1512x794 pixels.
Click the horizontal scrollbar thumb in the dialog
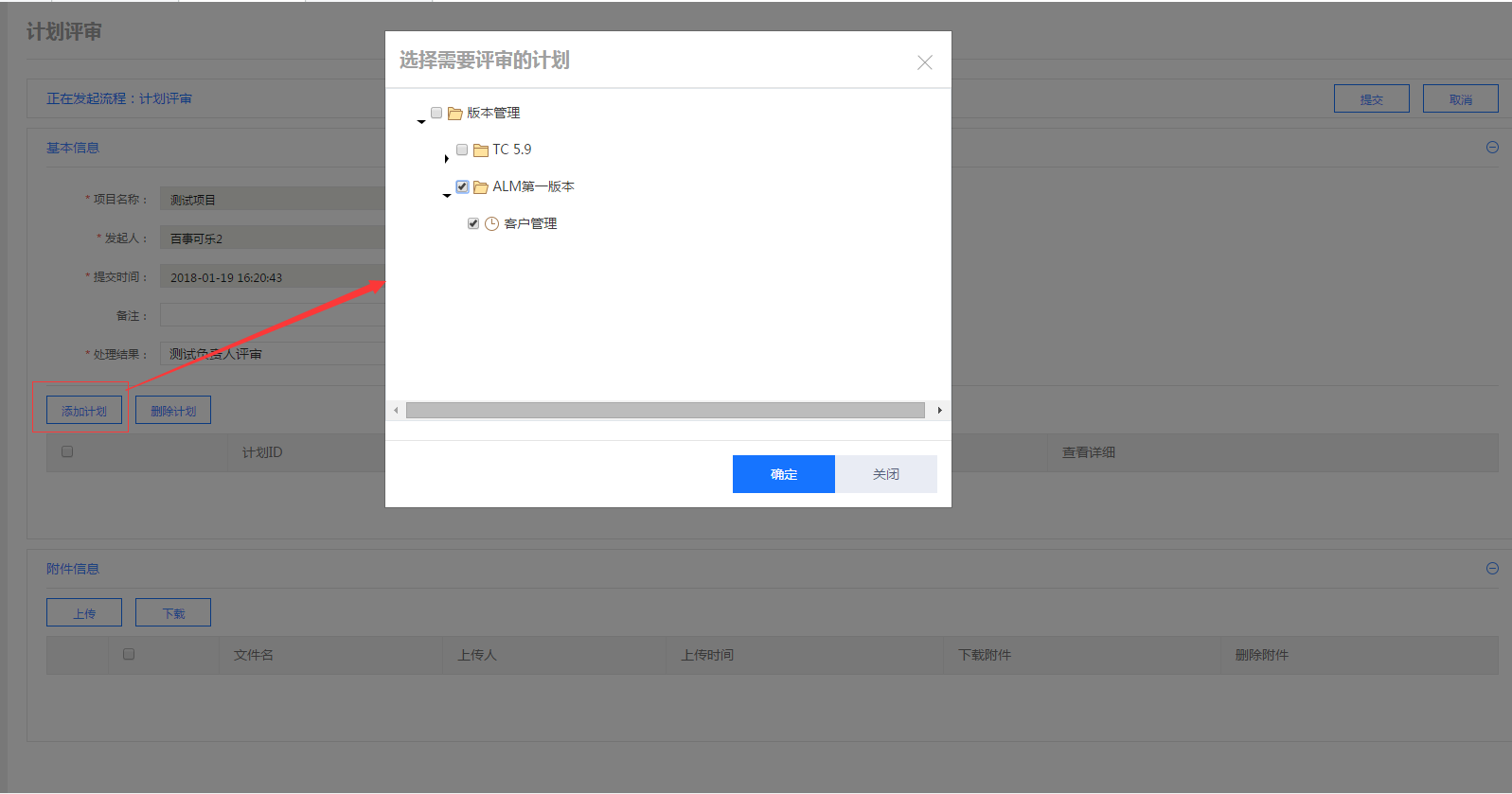coord(666,410)
